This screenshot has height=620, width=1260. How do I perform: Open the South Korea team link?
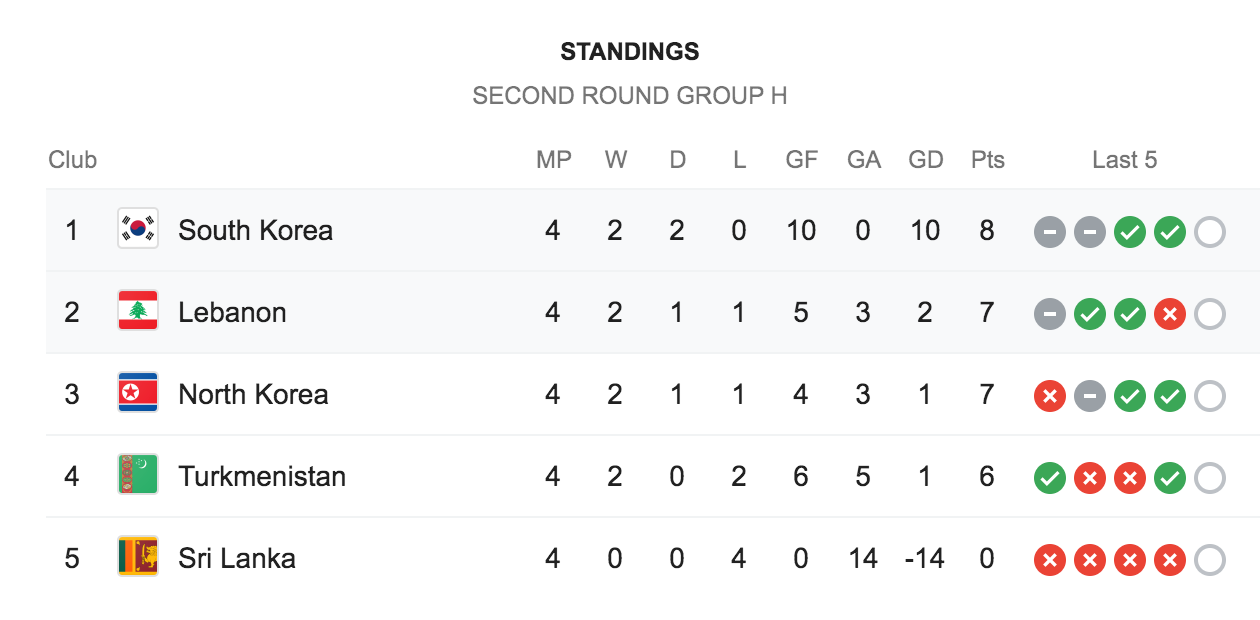point(255,230)
